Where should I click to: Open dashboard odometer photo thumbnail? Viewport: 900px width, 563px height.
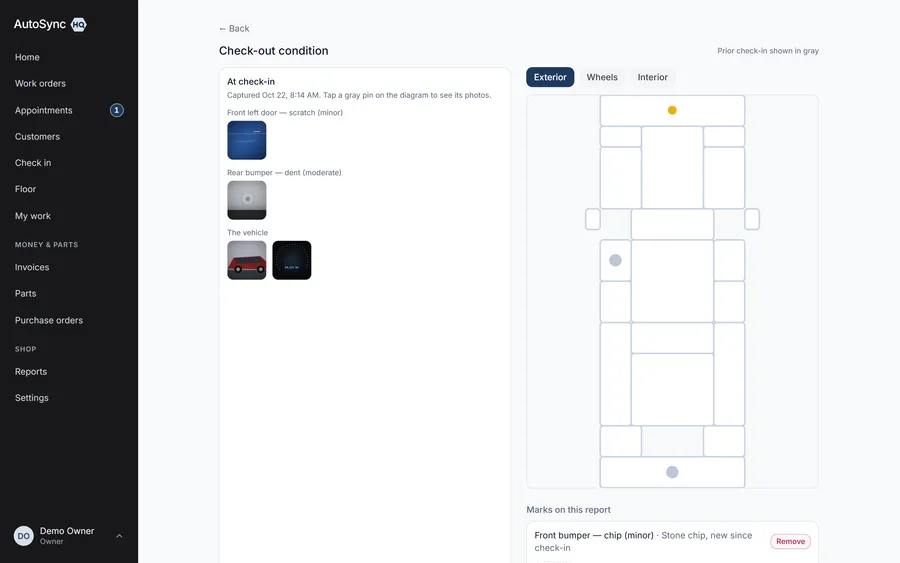292,261
